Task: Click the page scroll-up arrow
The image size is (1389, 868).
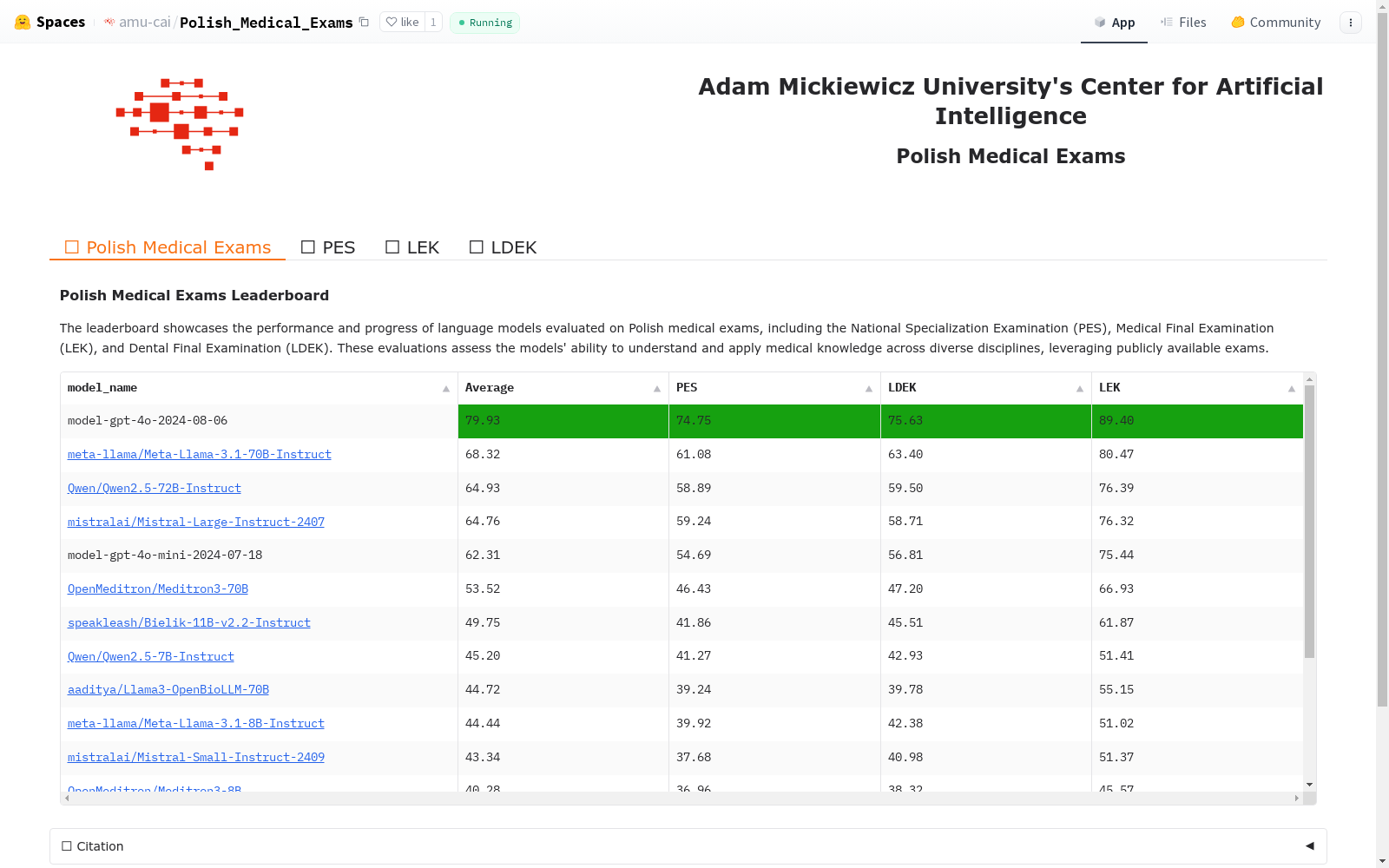Action: pos(1382,6)
